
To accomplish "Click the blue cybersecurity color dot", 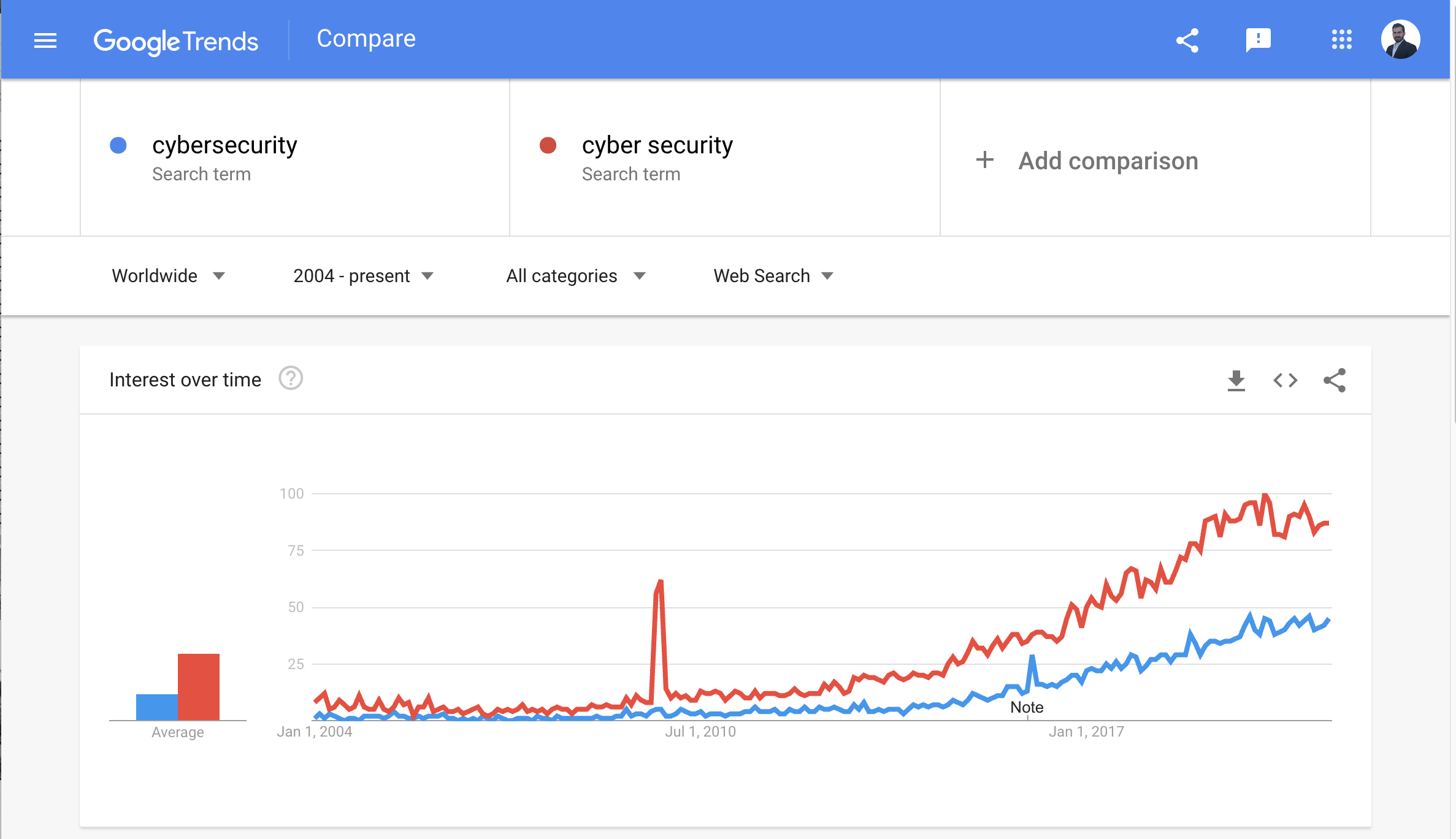I will pos(118,145).
